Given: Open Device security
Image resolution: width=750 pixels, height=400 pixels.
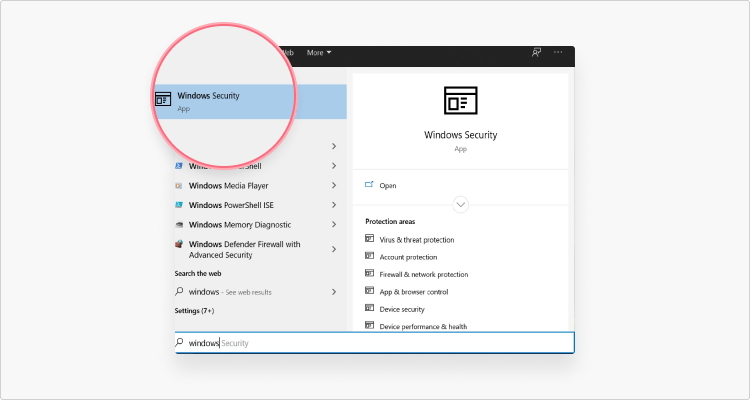Looking at the screenshot, I should (402, 309).
